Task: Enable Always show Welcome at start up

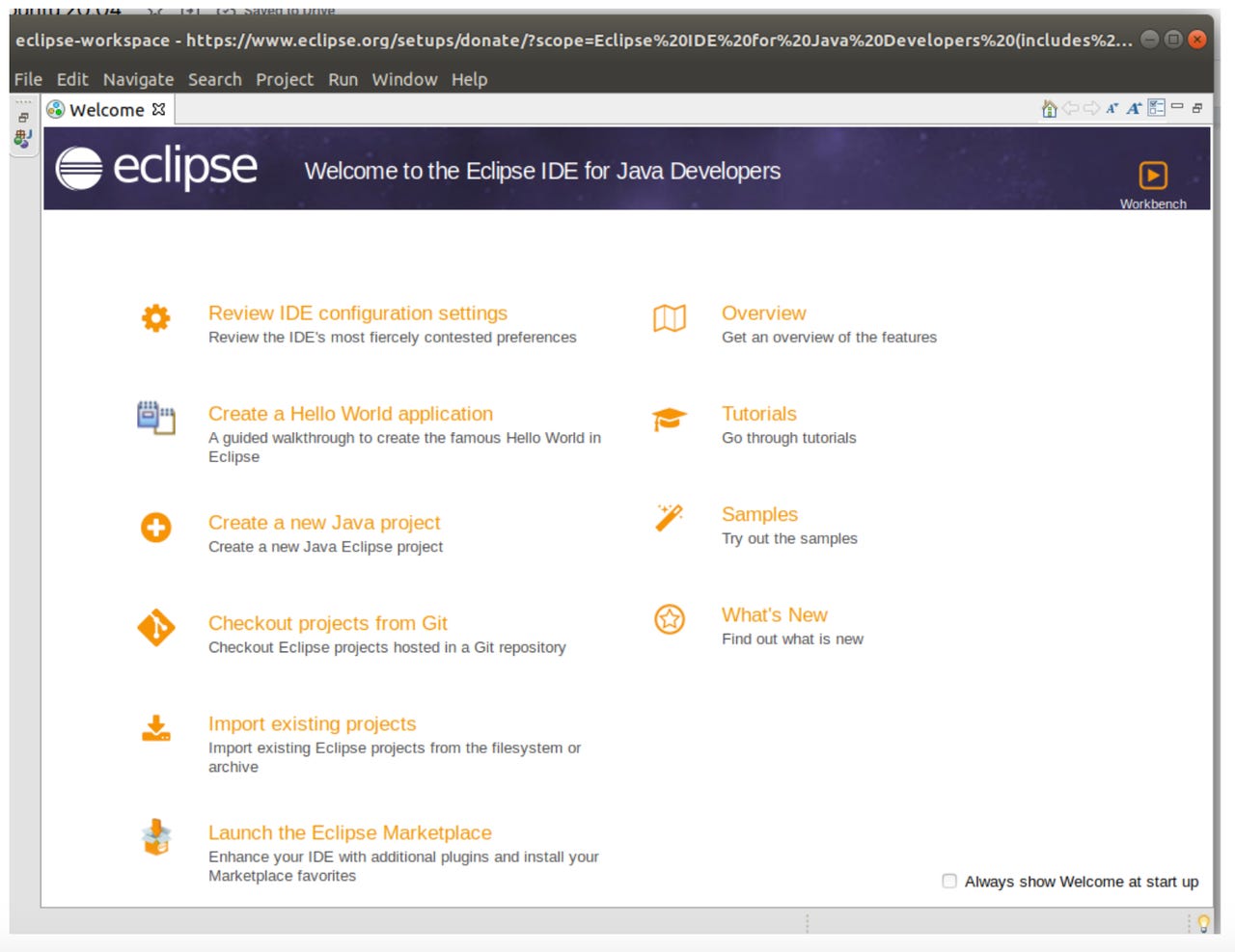Action: click(948, 881)
